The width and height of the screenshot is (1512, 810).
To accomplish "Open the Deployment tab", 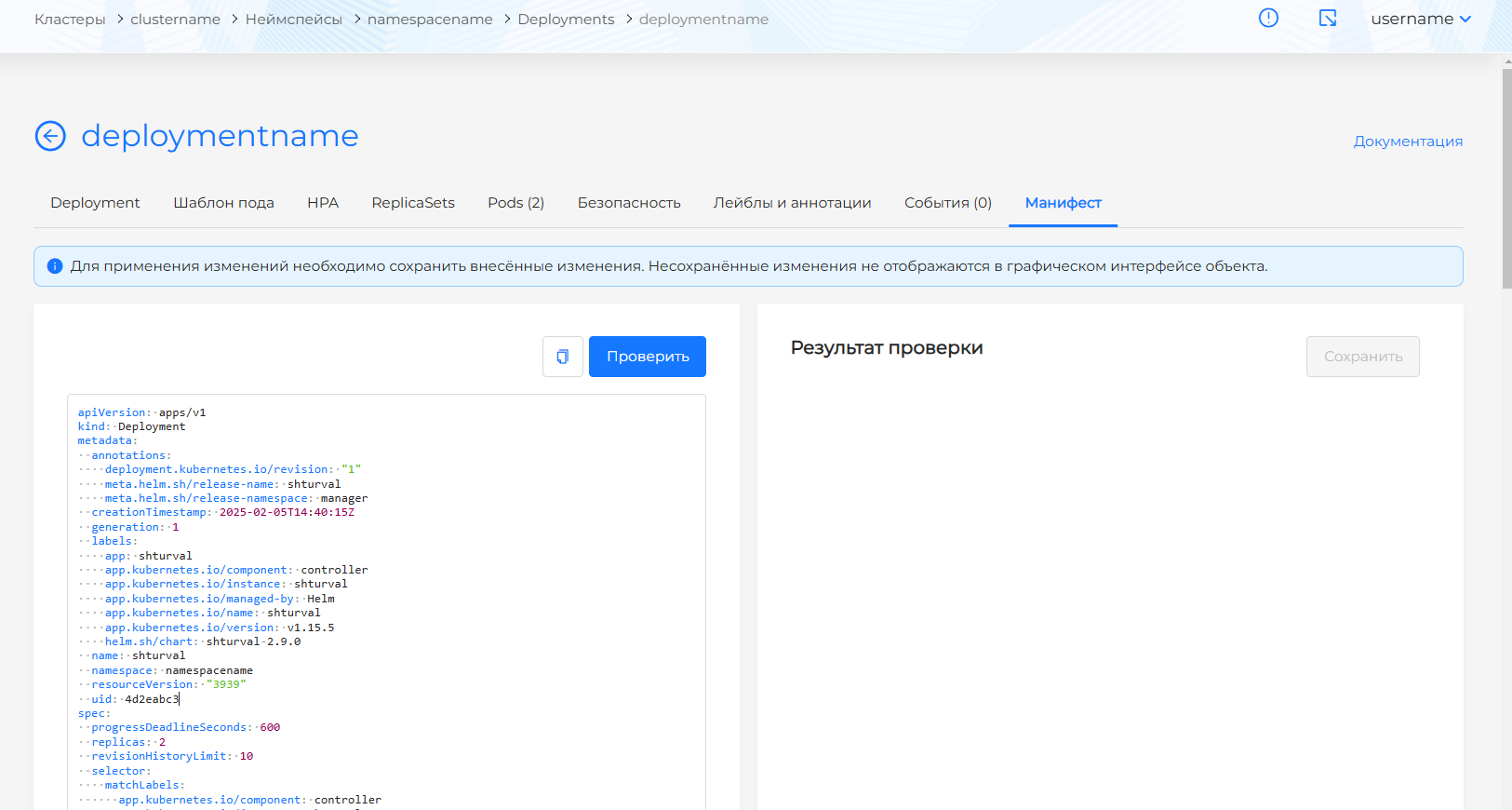I will point(95,203).
